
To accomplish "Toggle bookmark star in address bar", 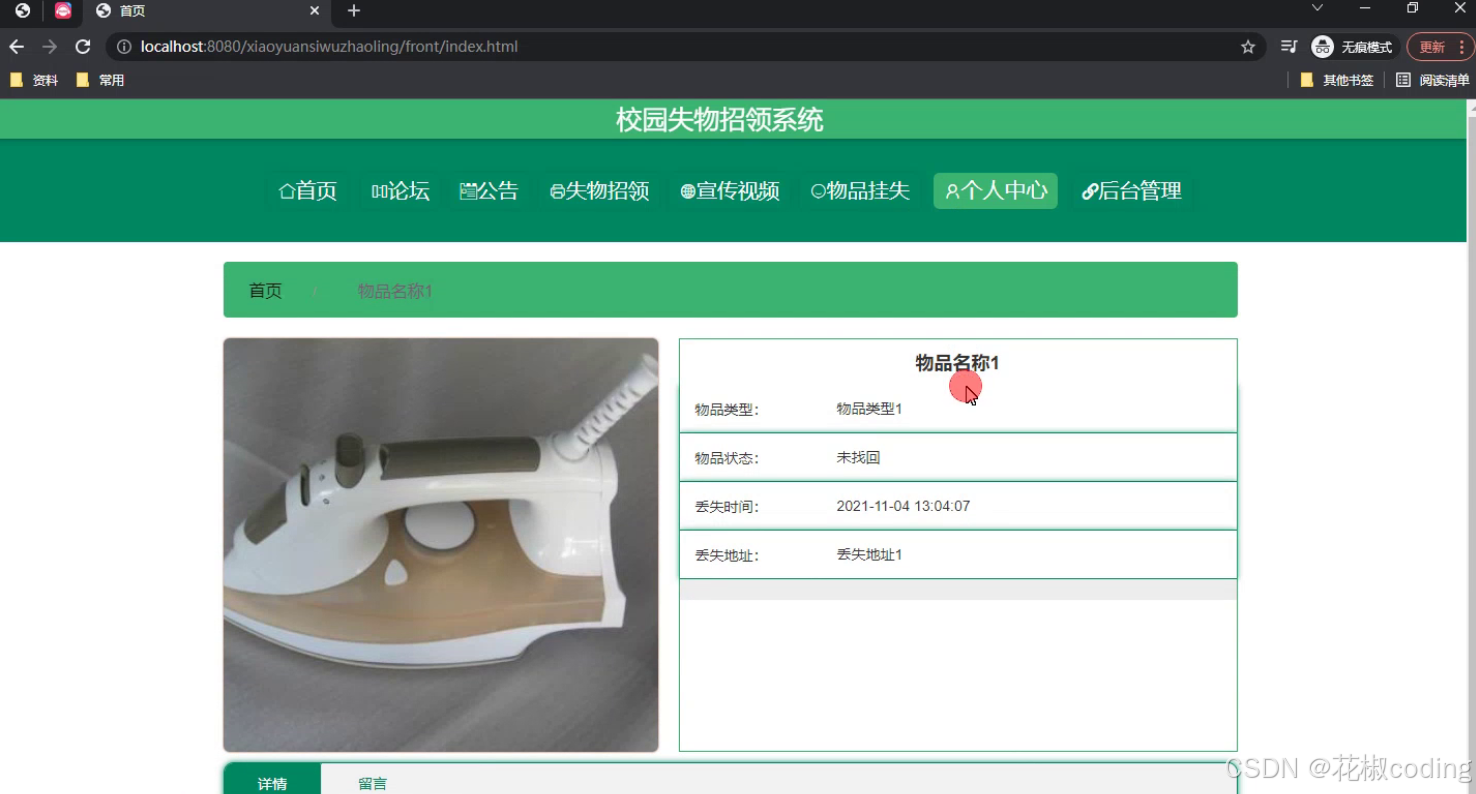I will 1247,46.
